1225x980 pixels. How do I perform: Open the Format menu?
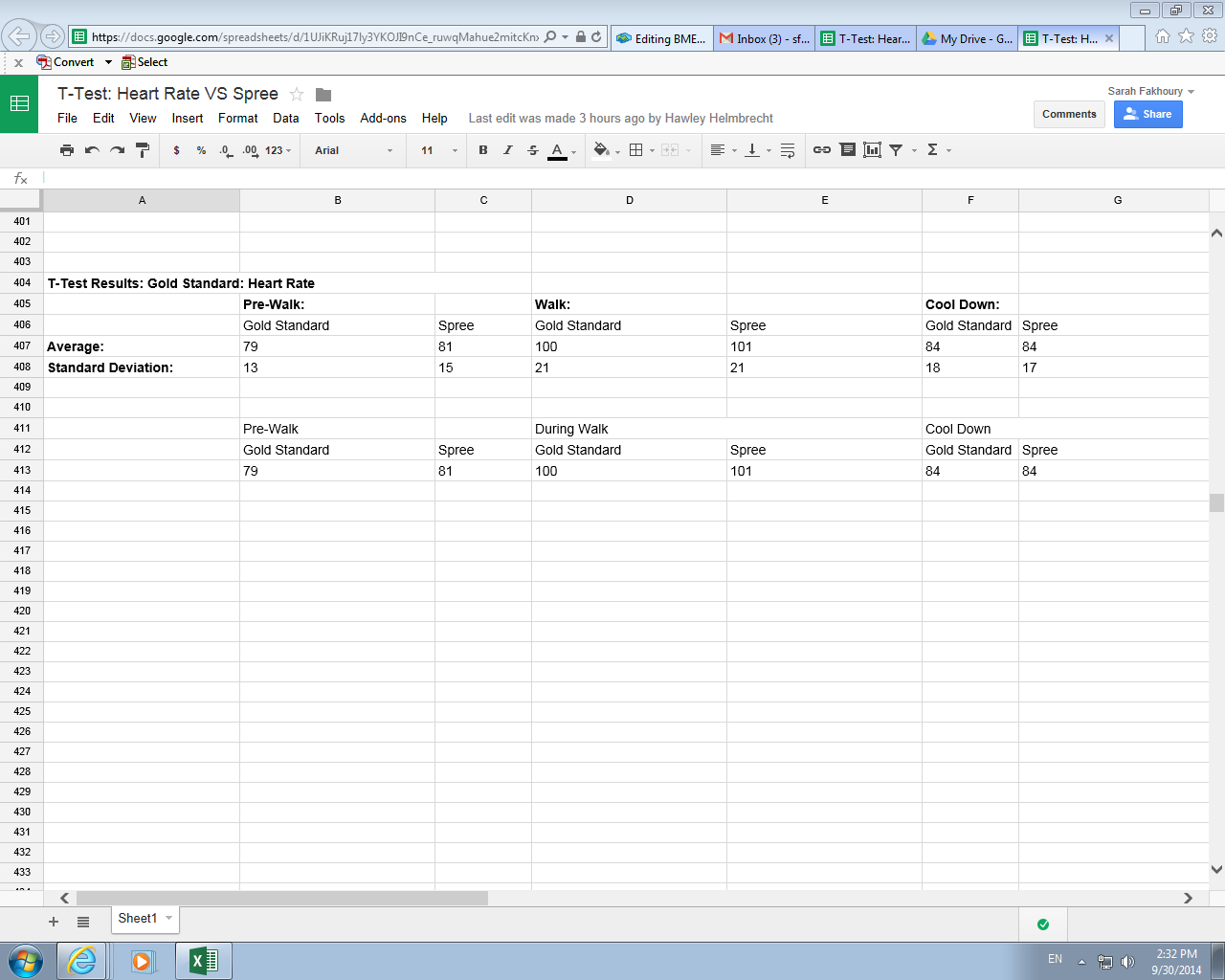[237, 119]
